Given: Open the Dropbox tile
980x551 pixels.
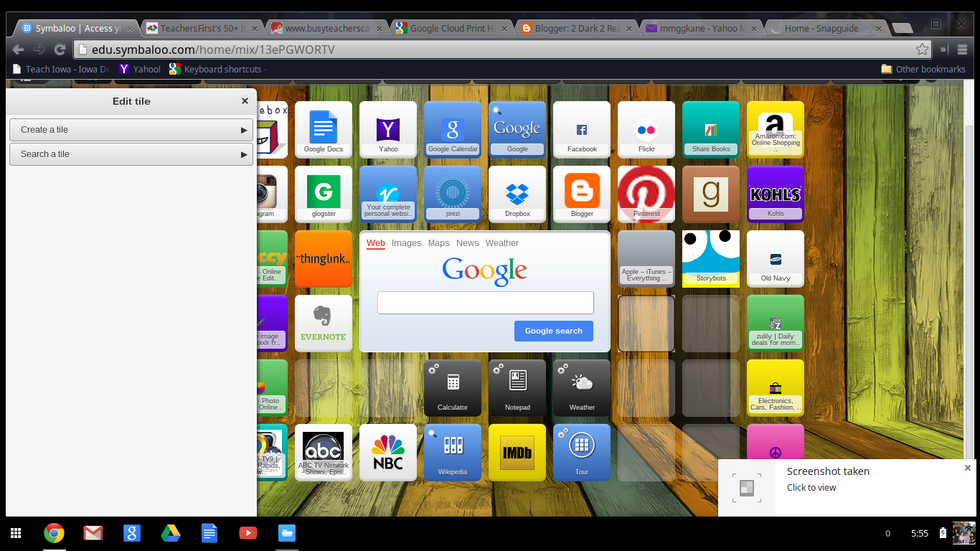Looking at the screenshot, I should coord(517,193).
